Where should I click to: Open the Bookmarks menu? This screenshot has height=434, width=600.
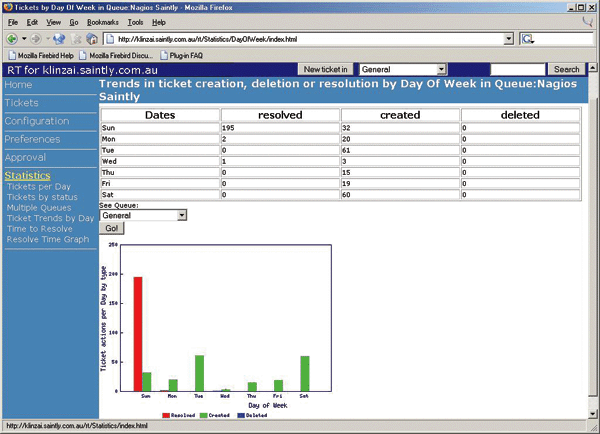(x=100, y=21)
